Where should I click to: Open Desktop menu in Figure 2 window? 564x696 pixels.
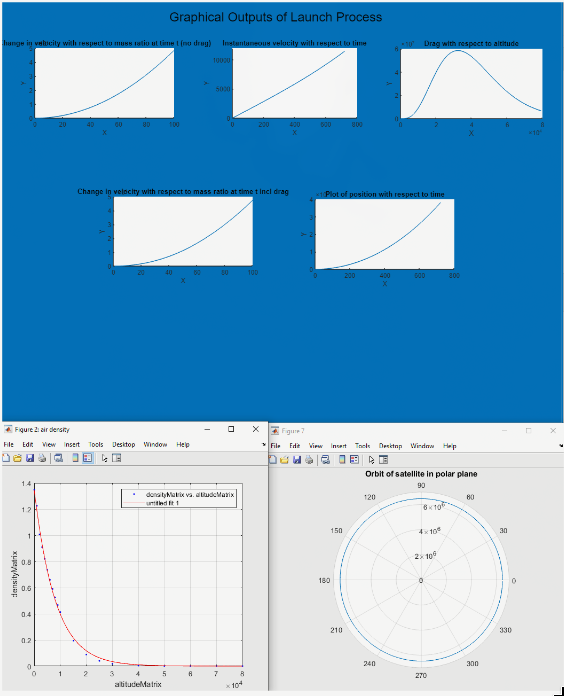(x=124, y=444)
